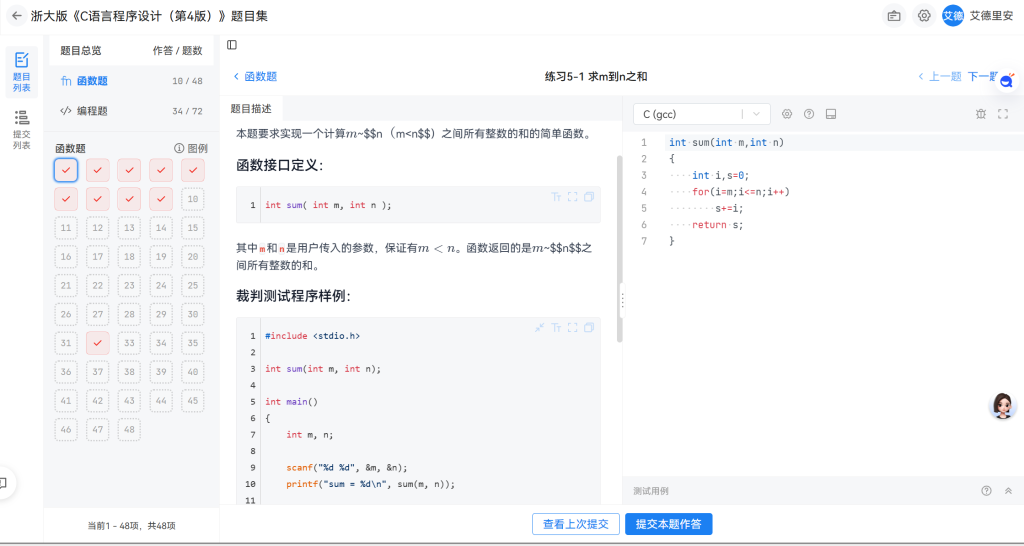
Task: Open the C (gcc) language dropdown
Action: 702,114
